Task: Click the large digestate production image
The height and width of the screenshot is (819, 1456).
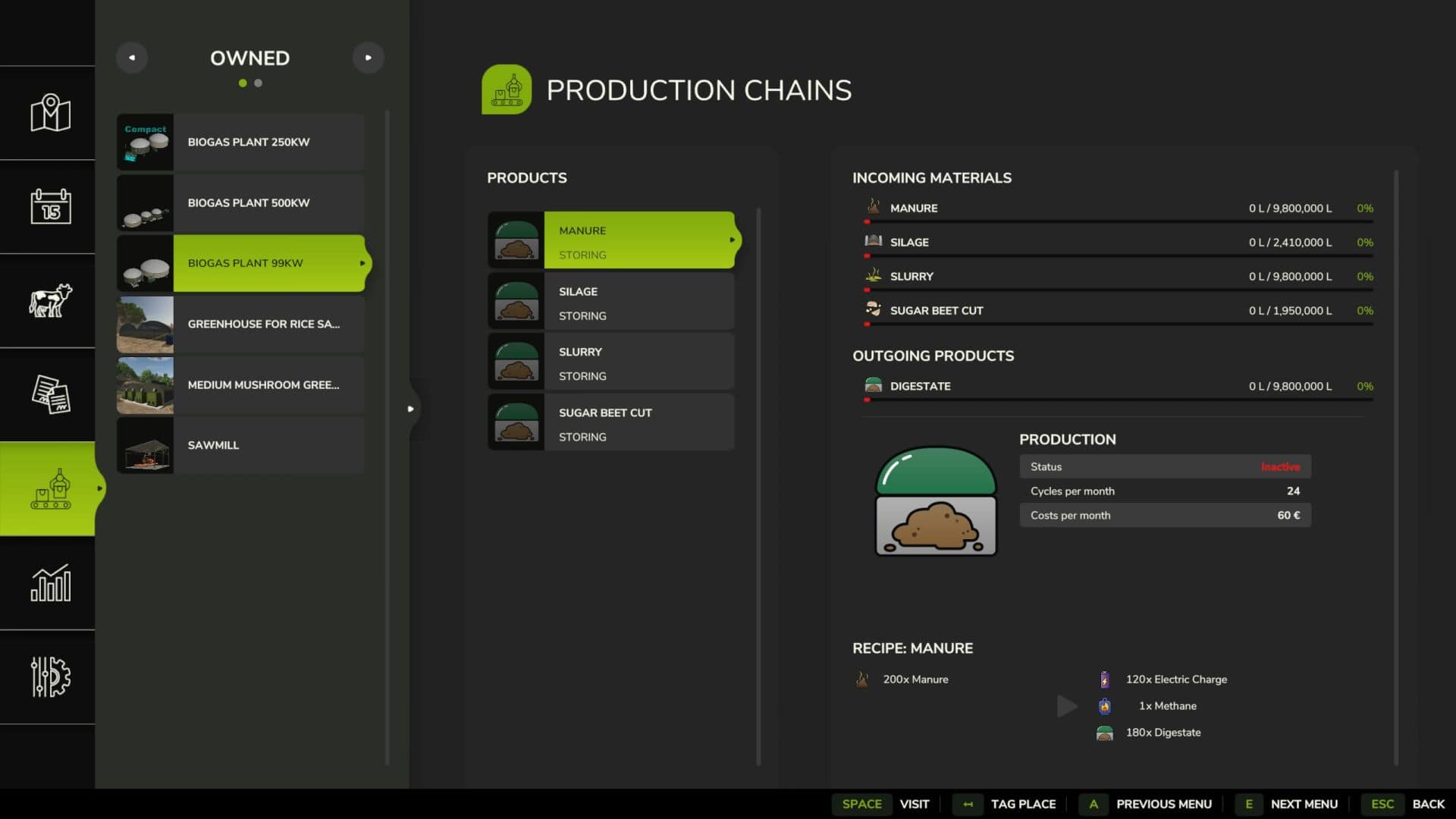Action: tap(936, 501)
